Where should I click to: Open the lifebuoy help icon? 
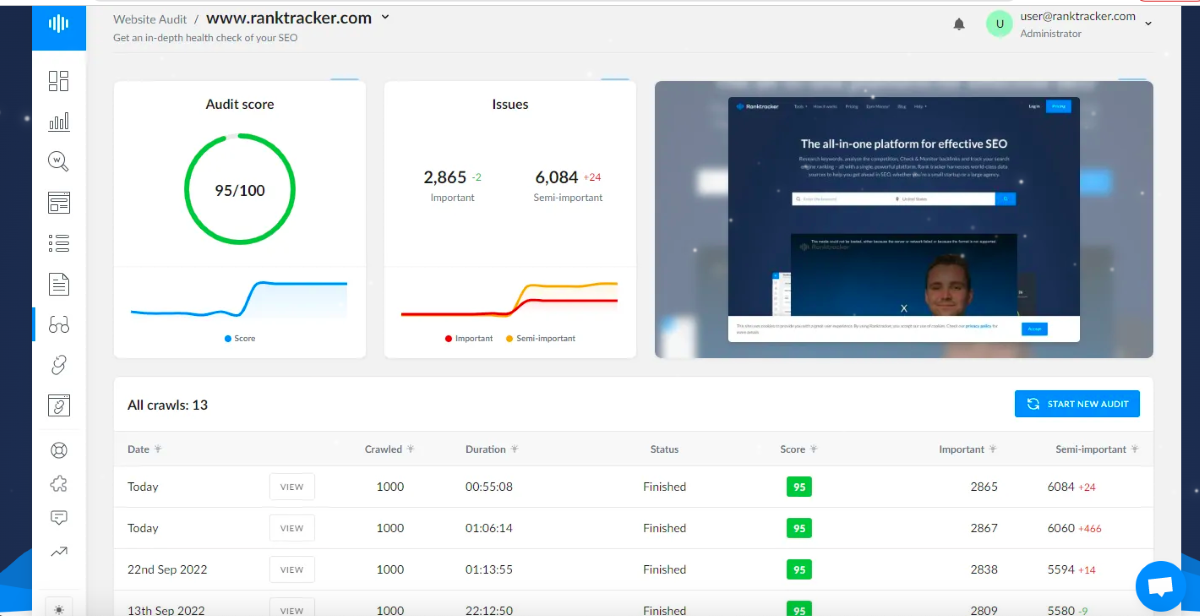[x=59, y=450]
